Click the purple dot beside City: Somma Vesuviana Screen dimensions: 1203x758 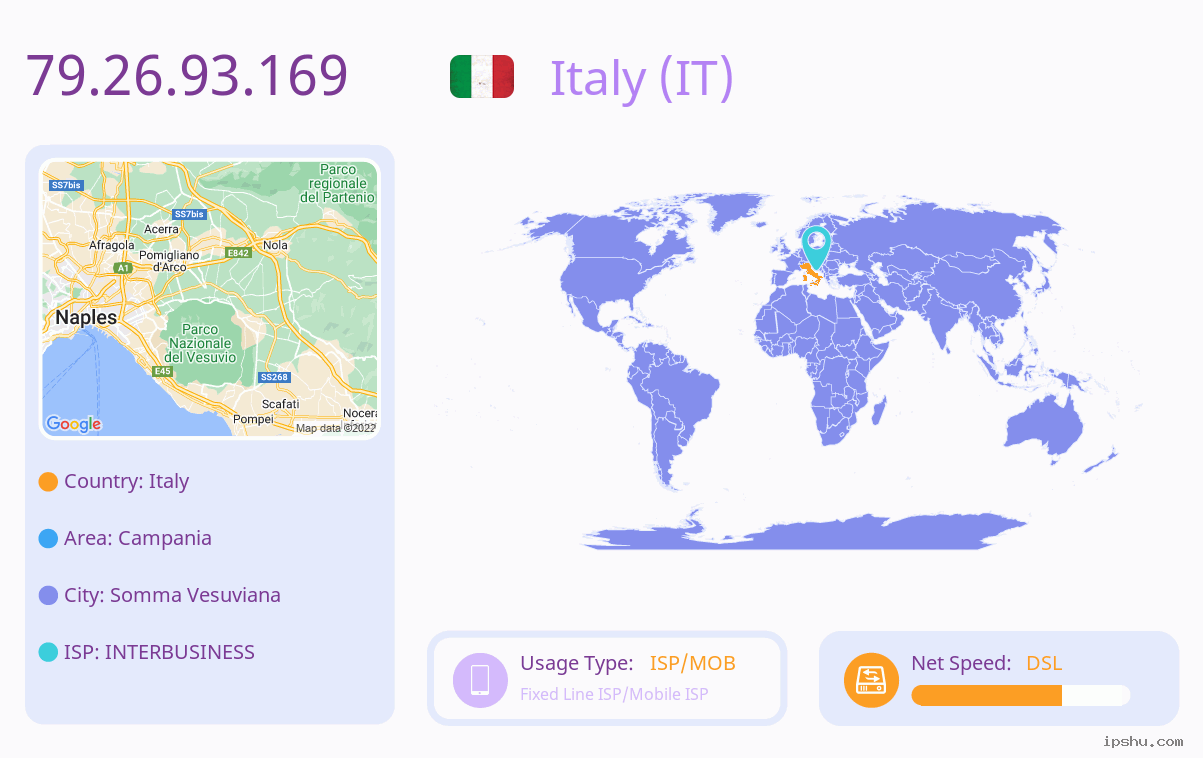[x=48, y=595]
